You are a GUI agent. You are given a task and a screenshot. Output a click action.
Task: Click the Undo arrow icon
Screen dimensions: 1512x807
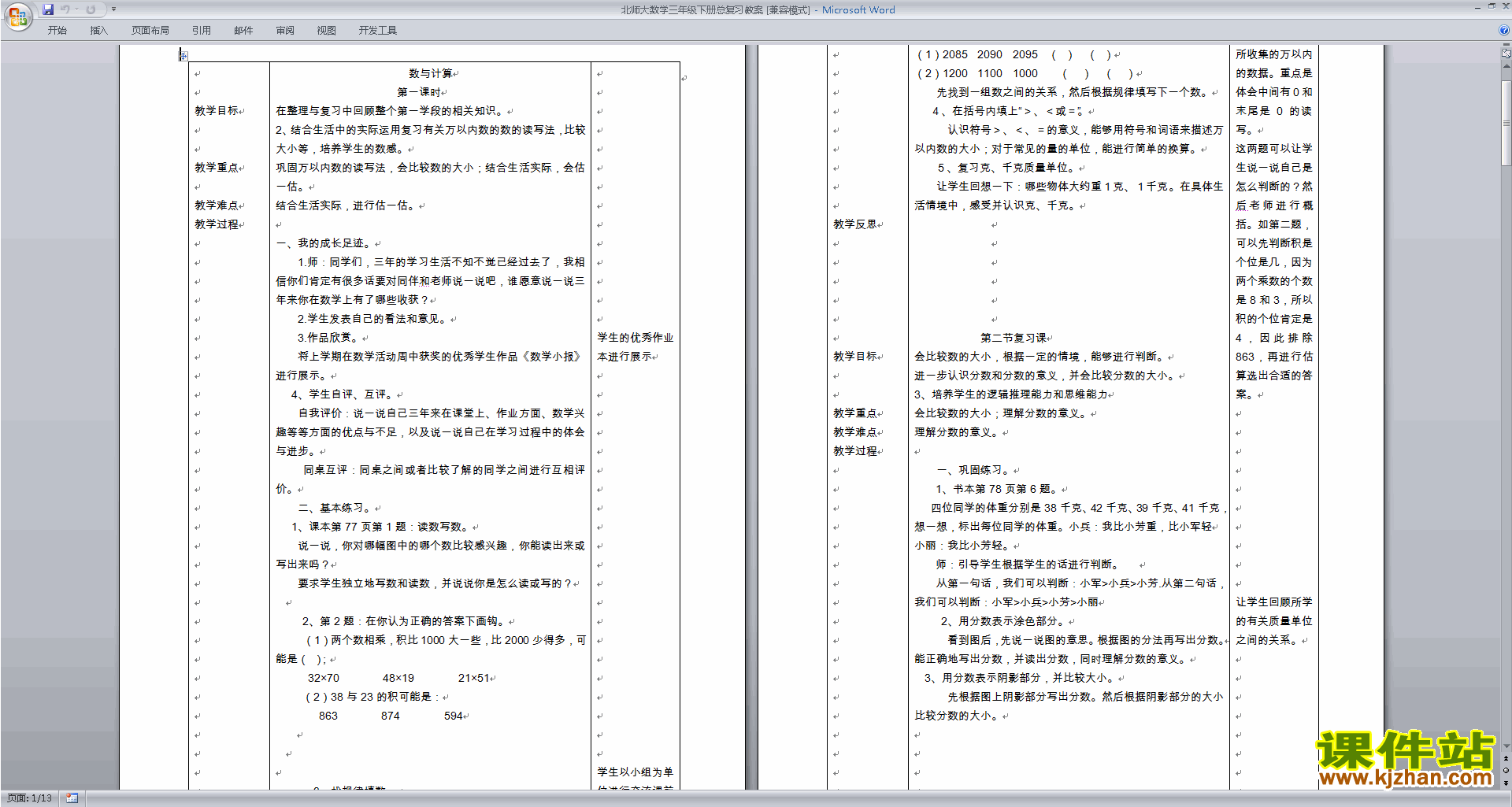(65, 9)
